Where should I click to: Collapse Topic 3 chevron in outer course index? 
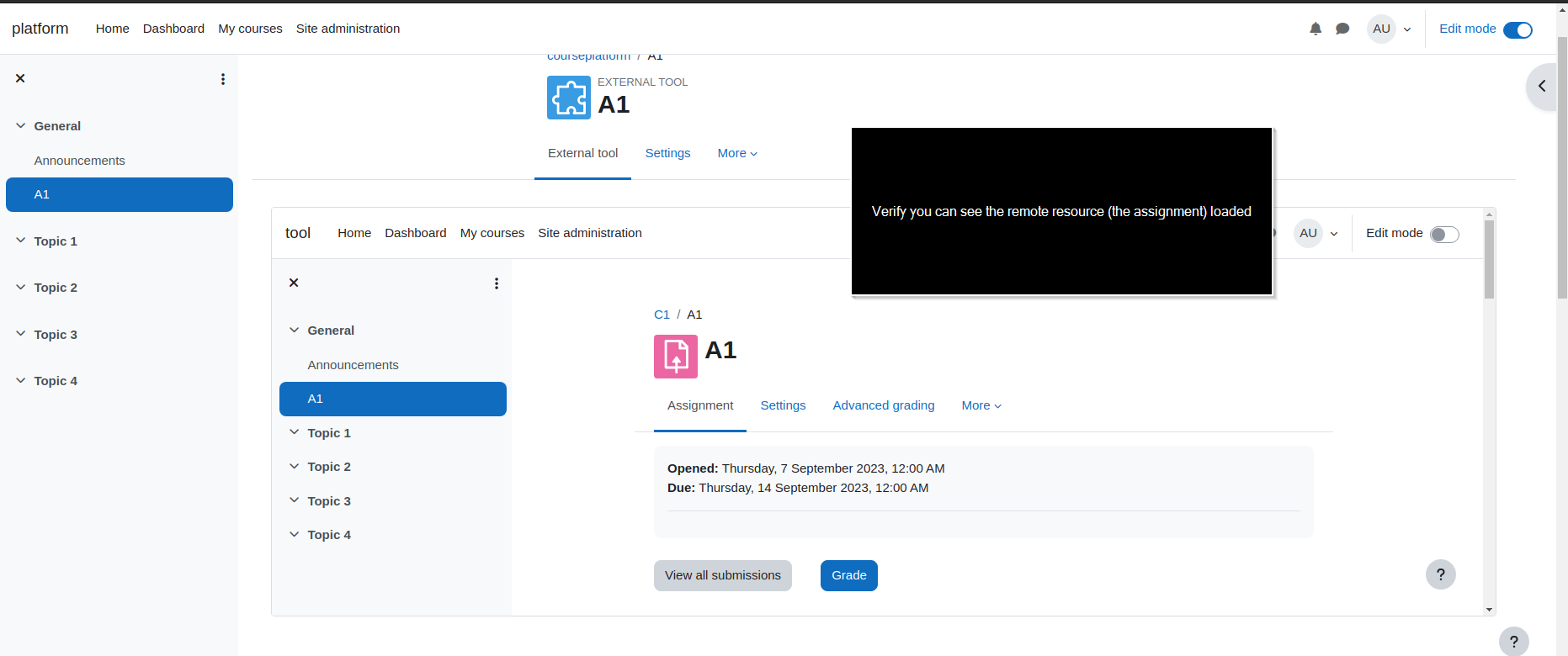[x=21, y=334]
